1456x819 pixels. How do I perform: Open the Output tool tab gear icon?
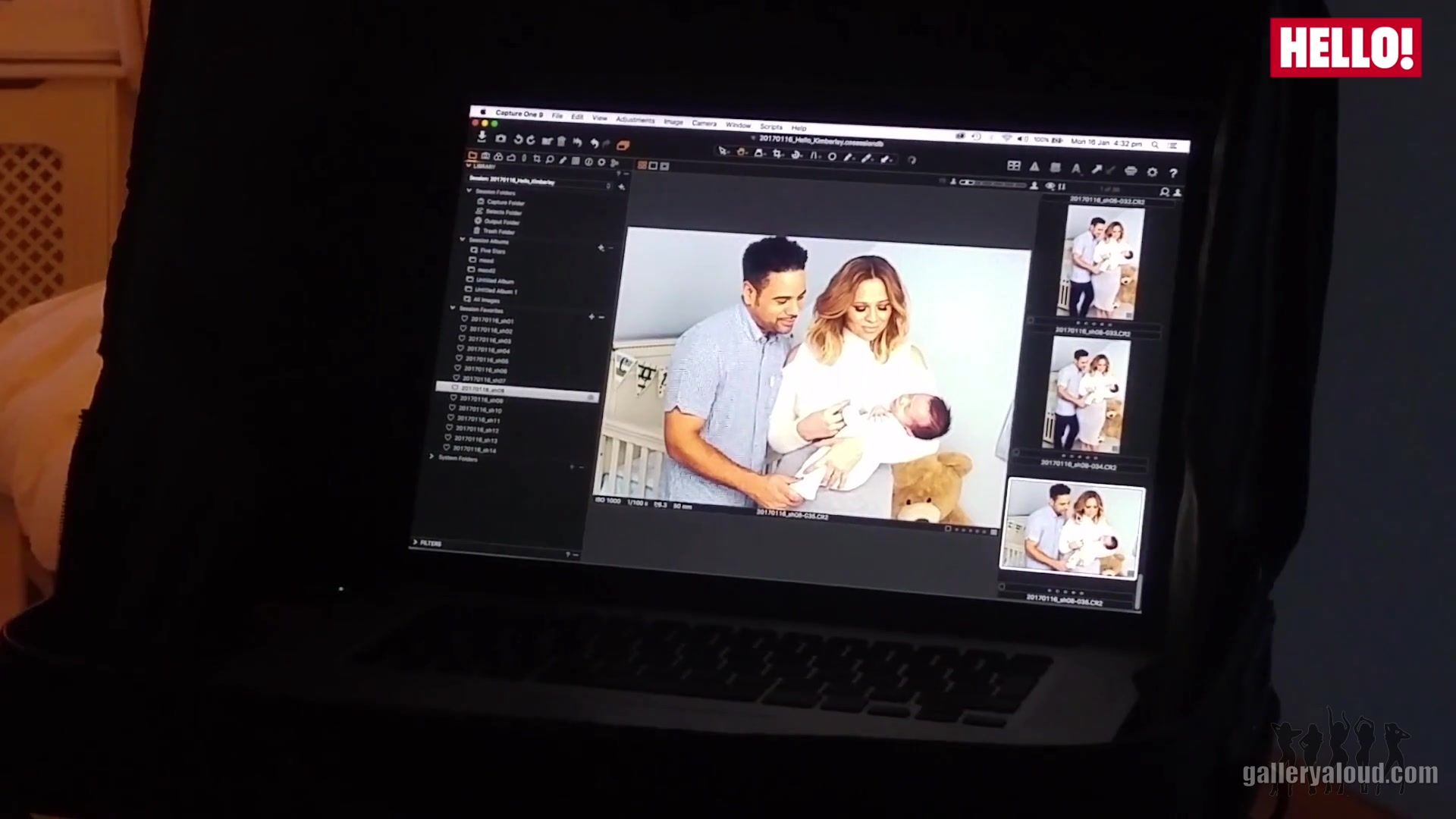point(601,162)
